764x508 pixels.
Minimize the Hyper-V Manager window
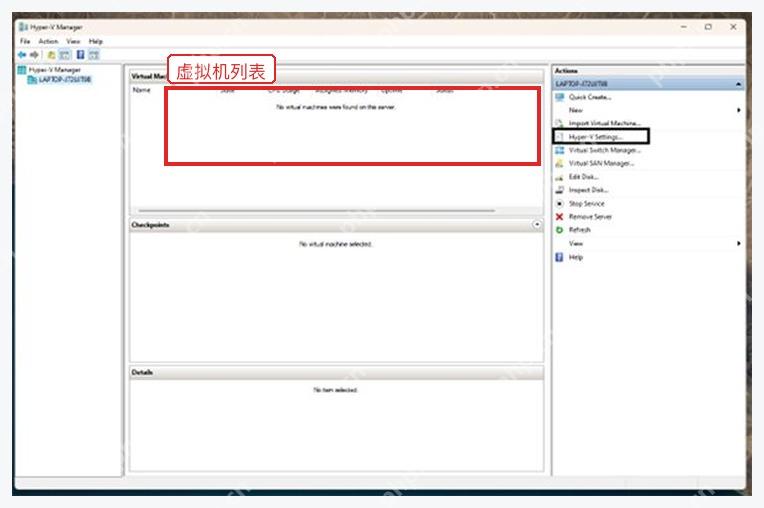coord(684,27)
